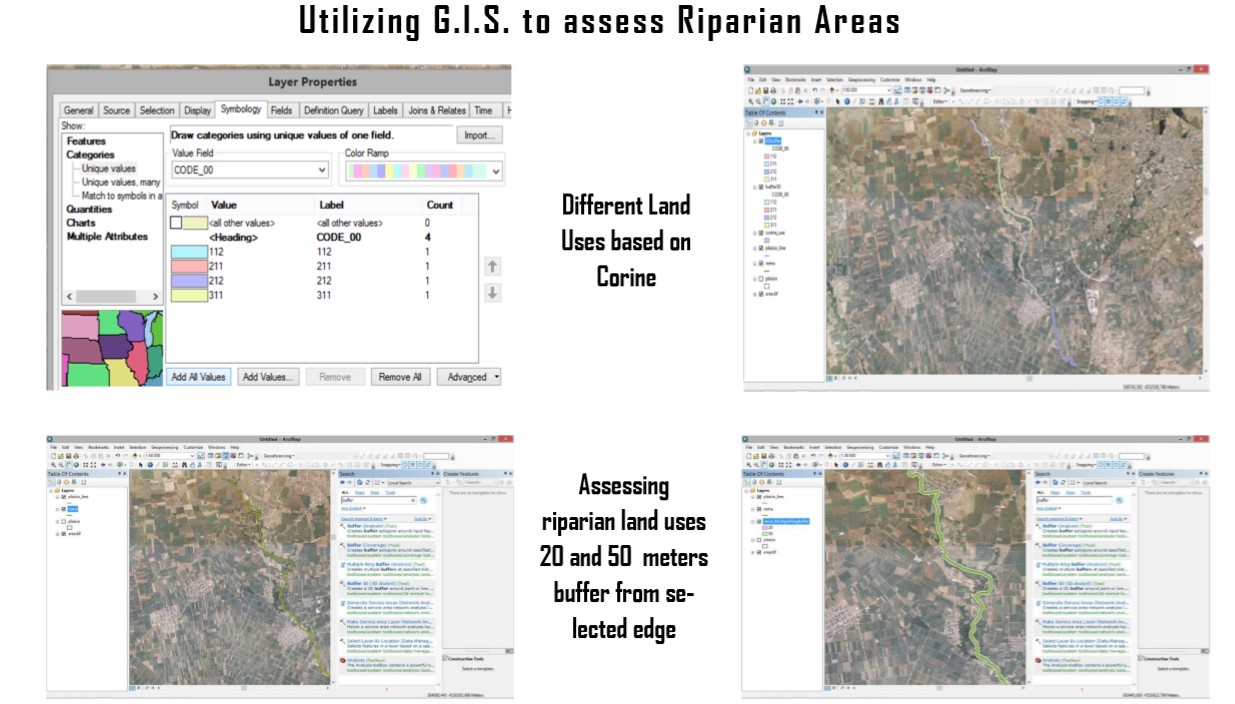Move selected value up in Layer Properties
Viewport: 1235px width, 704px height.
tap(492, 267)
